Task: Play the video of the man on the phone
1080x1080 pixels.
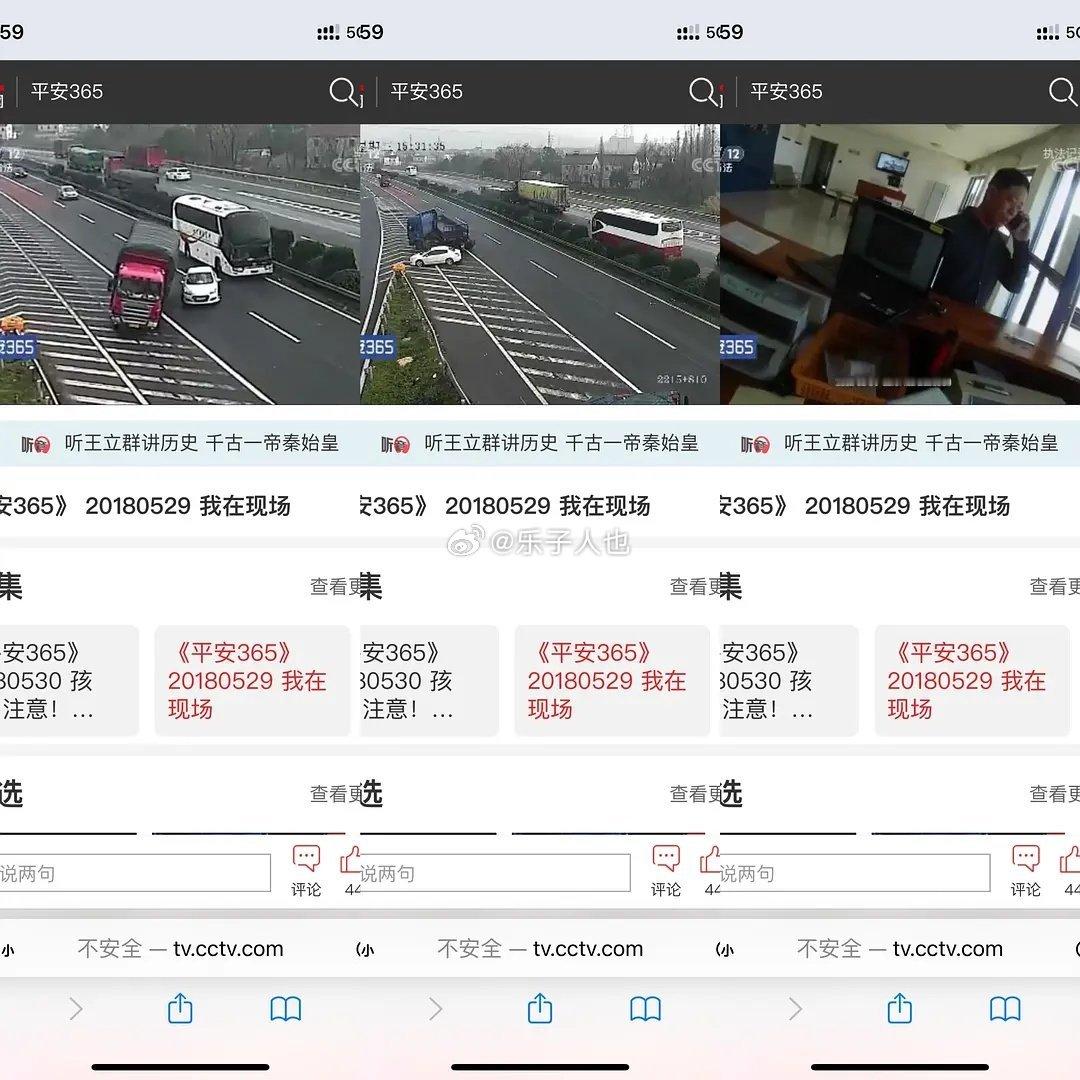Action: coord(900,264)
